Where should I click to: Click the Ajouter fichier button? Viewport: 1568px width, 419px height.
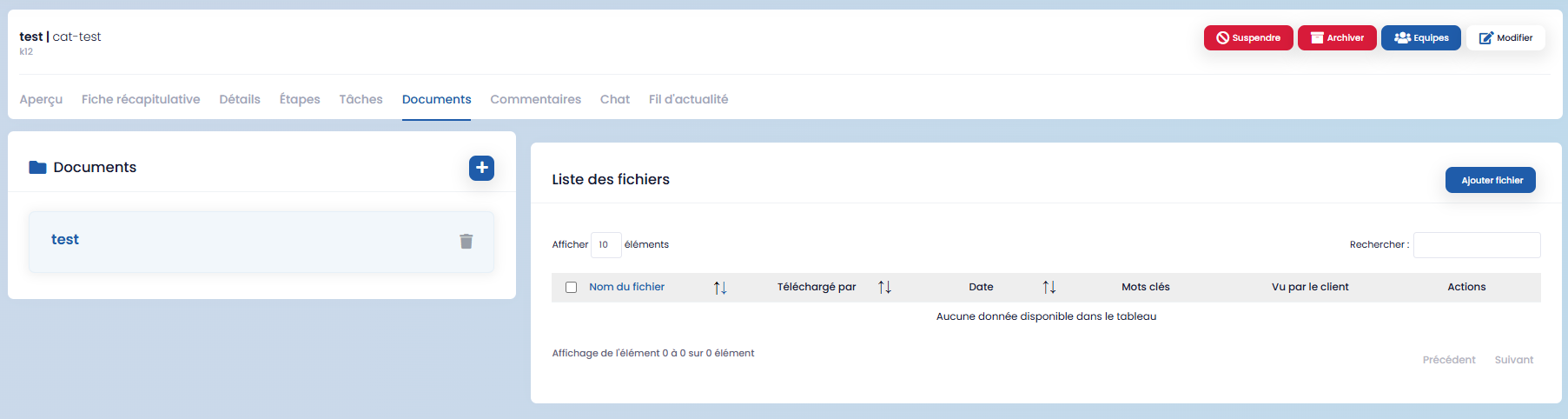click(1491, 180)
